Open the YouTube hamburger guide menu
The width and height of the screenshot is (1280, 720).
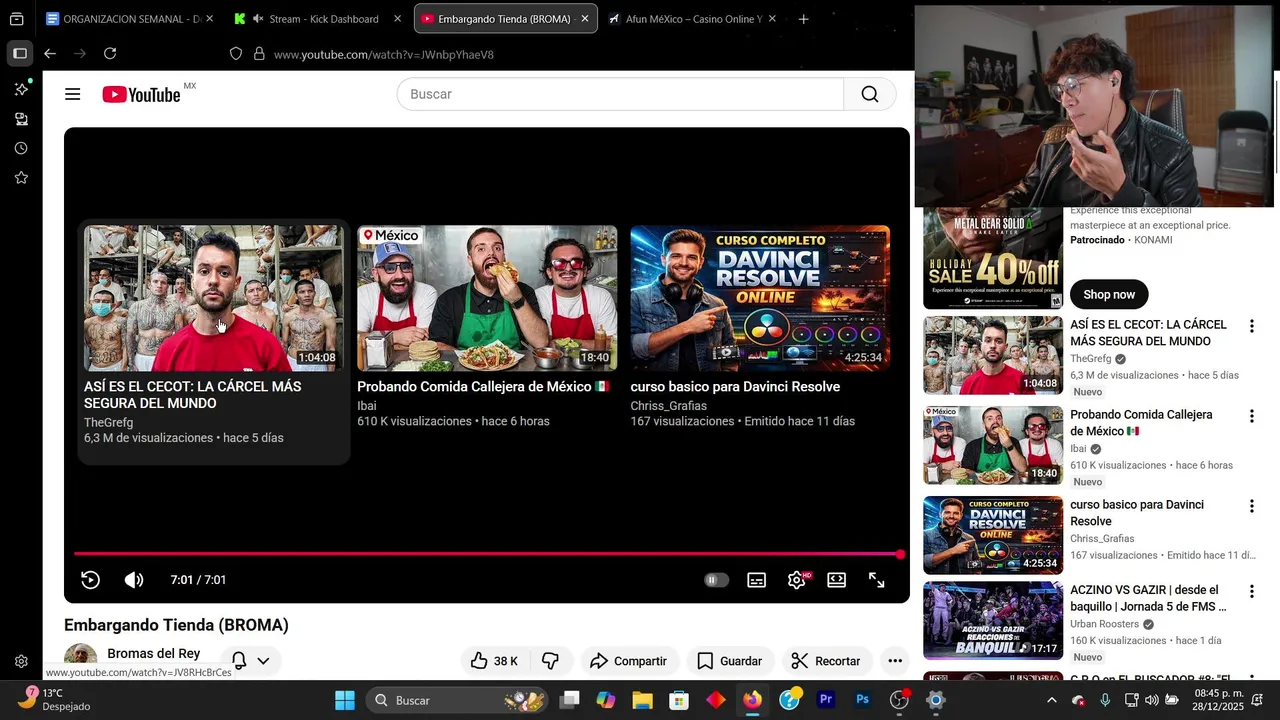[x=72, y=94]
